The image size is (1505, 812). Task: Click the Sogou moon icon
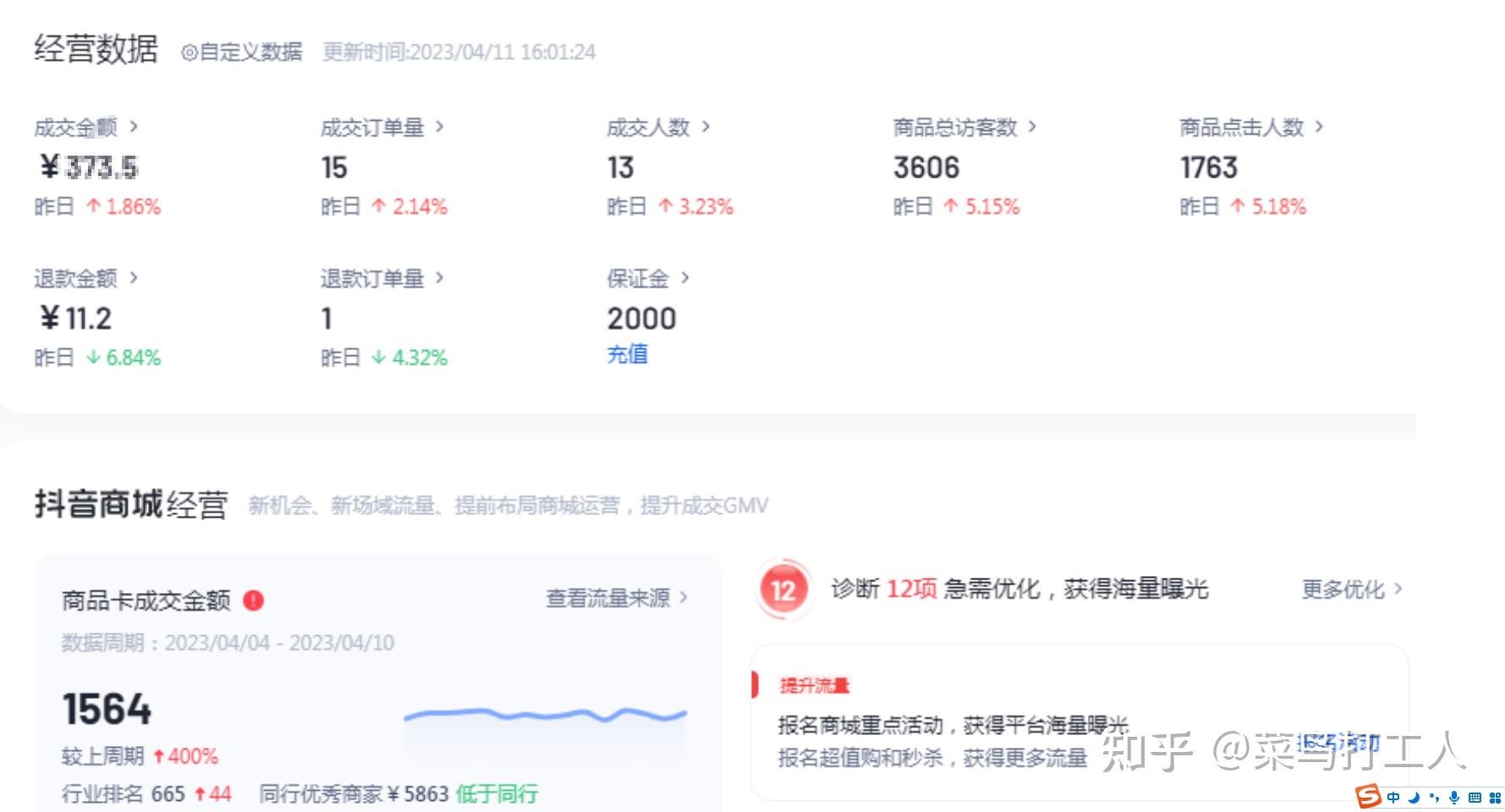(x=1414, y=798)
